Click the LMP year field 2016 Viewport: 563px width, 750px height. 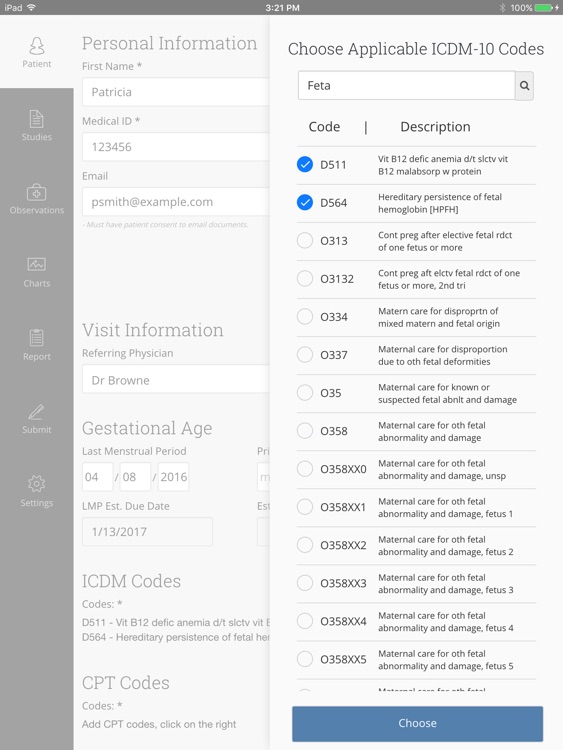click(174, 477)
